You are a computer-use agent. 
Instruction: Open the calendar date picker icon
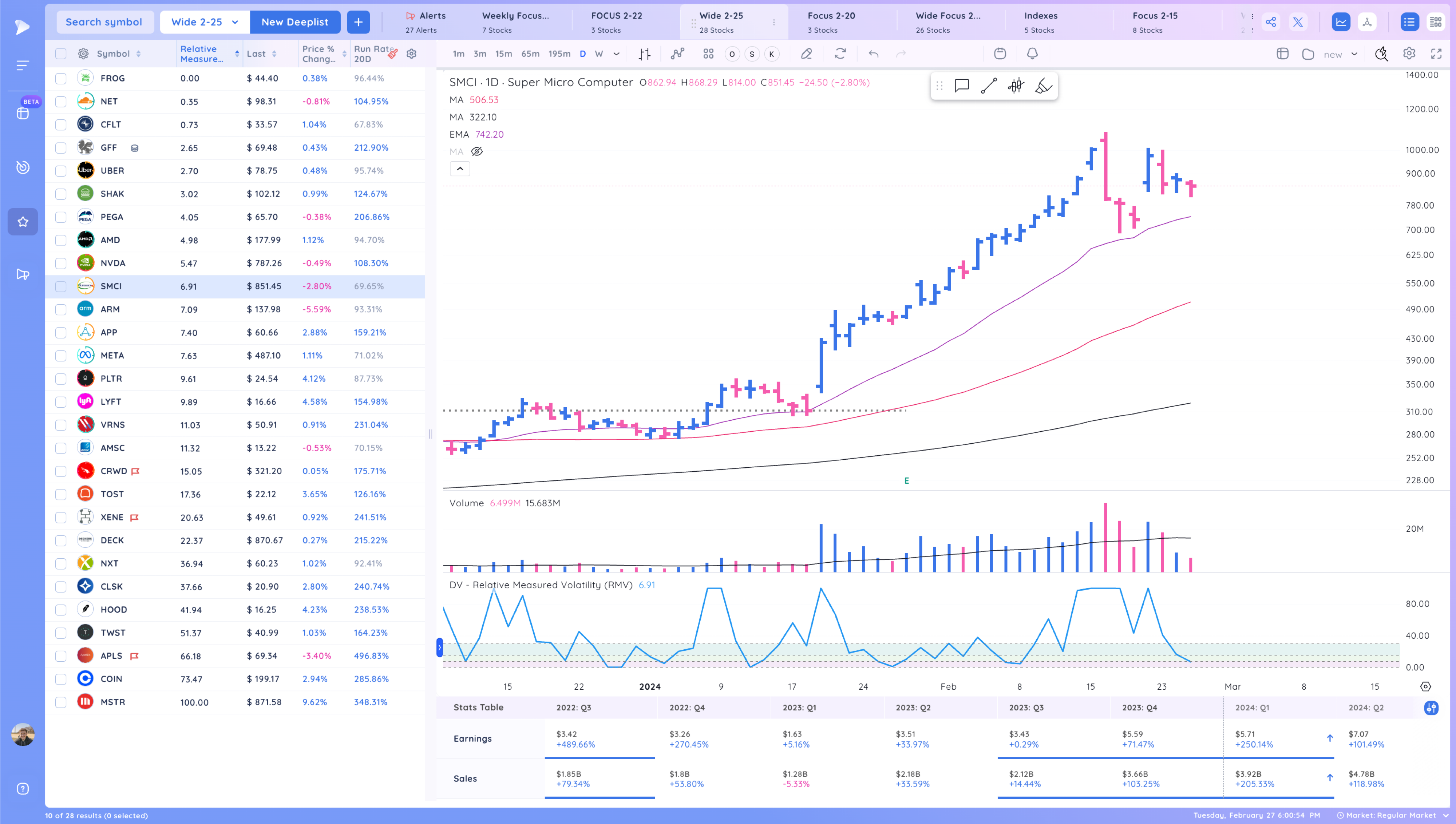(1000, 54)
